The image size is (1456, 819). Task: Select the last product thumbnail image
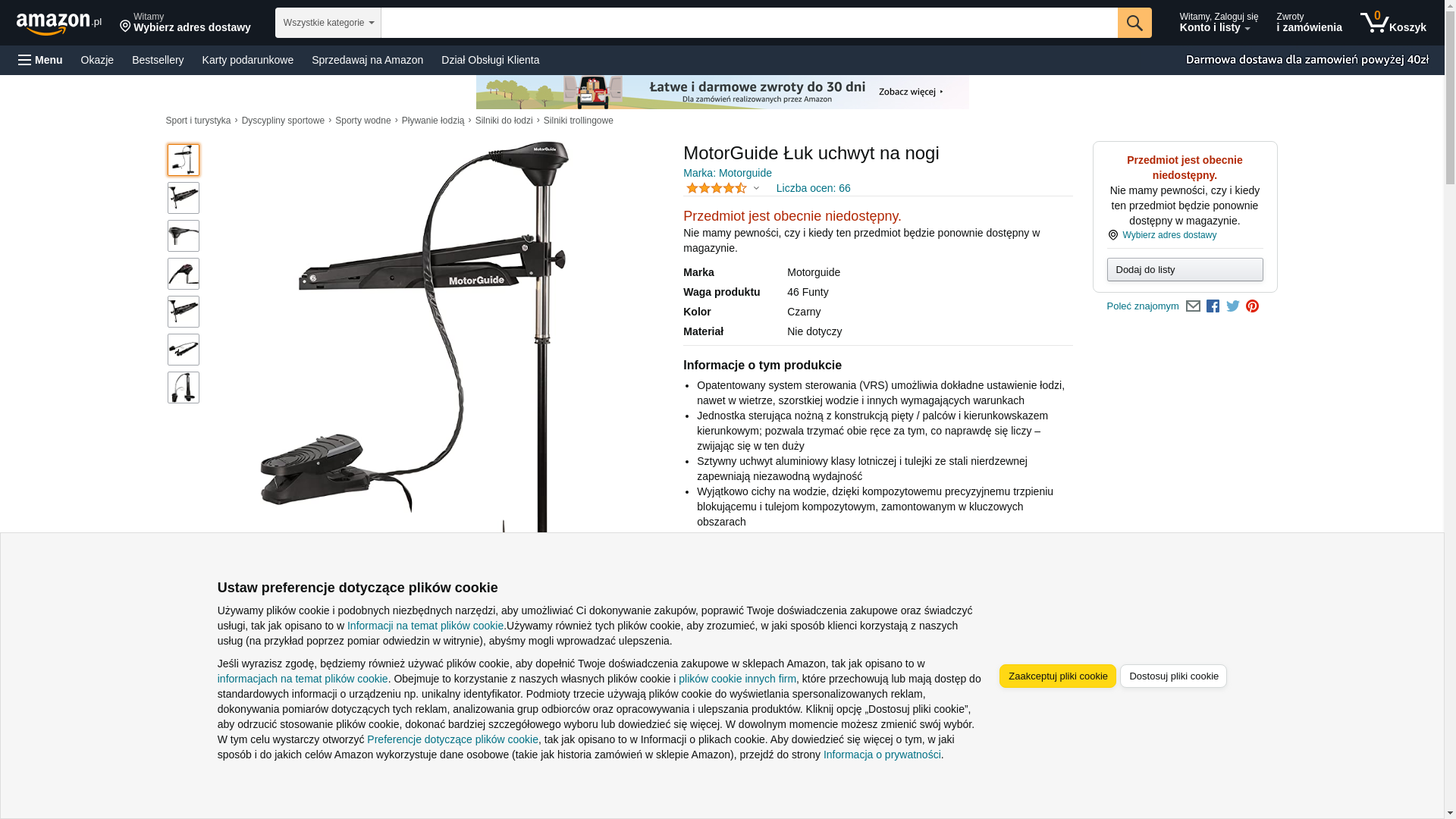coord(184,388)
